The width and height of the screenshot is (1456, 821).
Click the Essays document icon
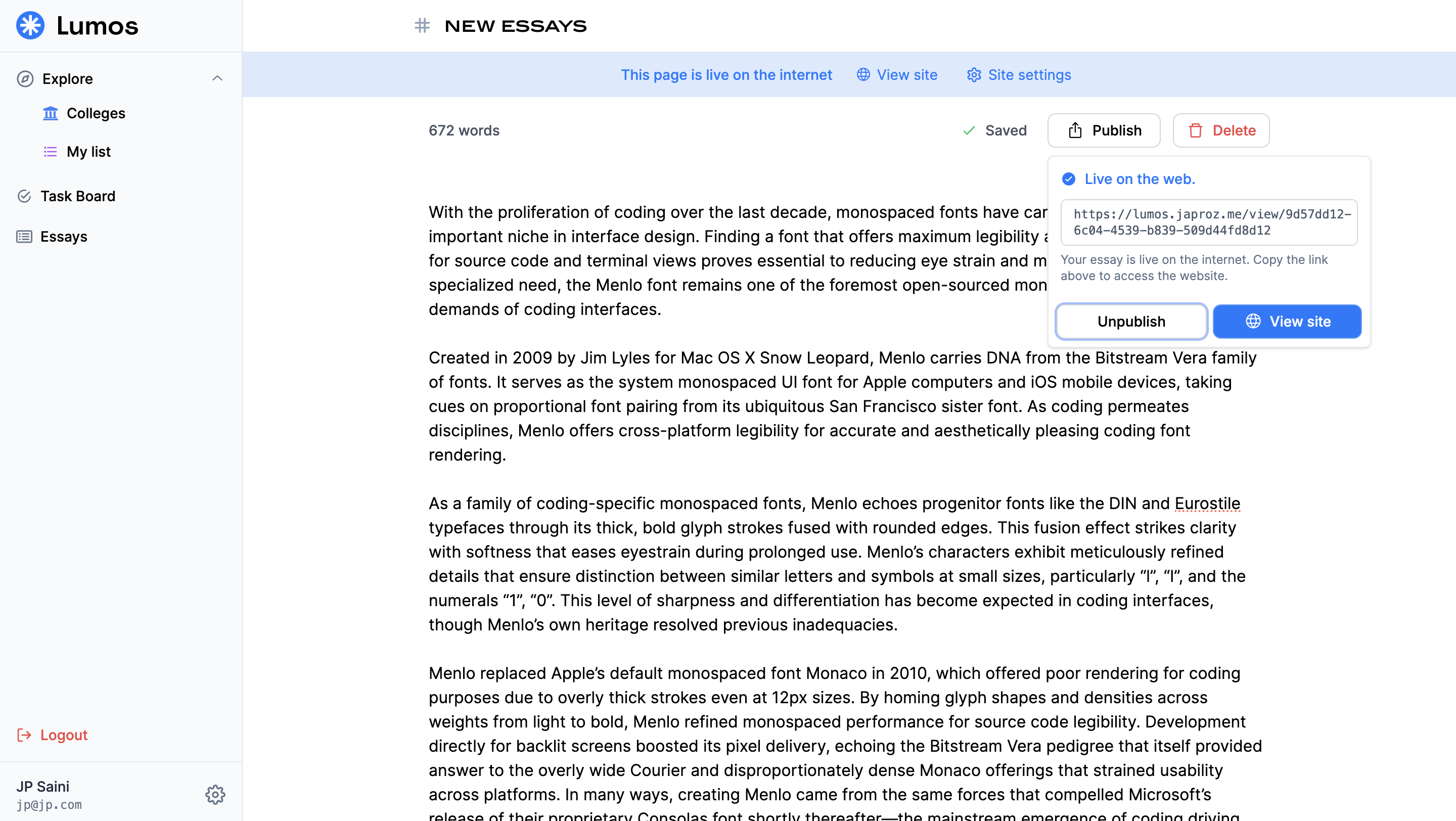point(24,236)
